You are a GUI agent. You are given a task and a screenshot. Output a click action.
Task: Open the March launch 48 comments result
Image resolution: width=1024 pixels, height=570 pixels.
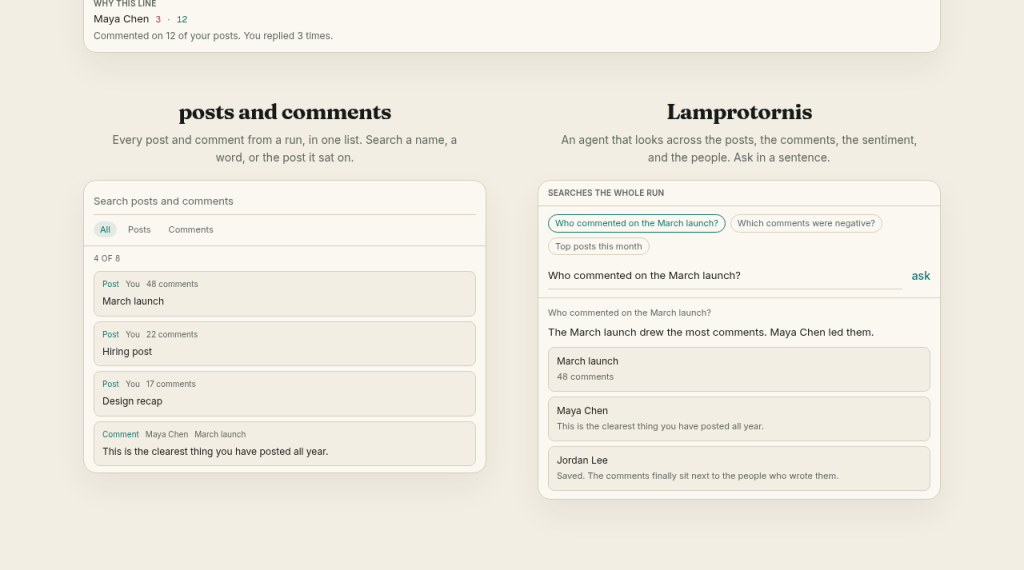click(739, 370)
